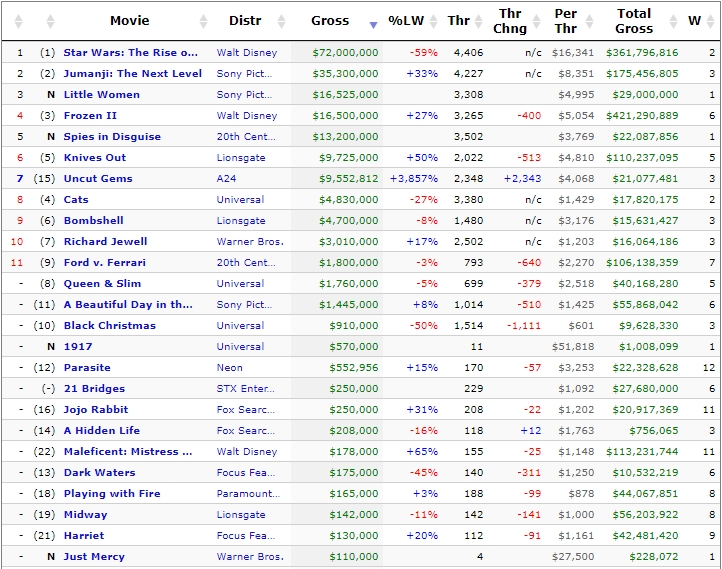Open the Harriet movie link
This screenshot has height=569, width=722.
(x=84, y=536)
